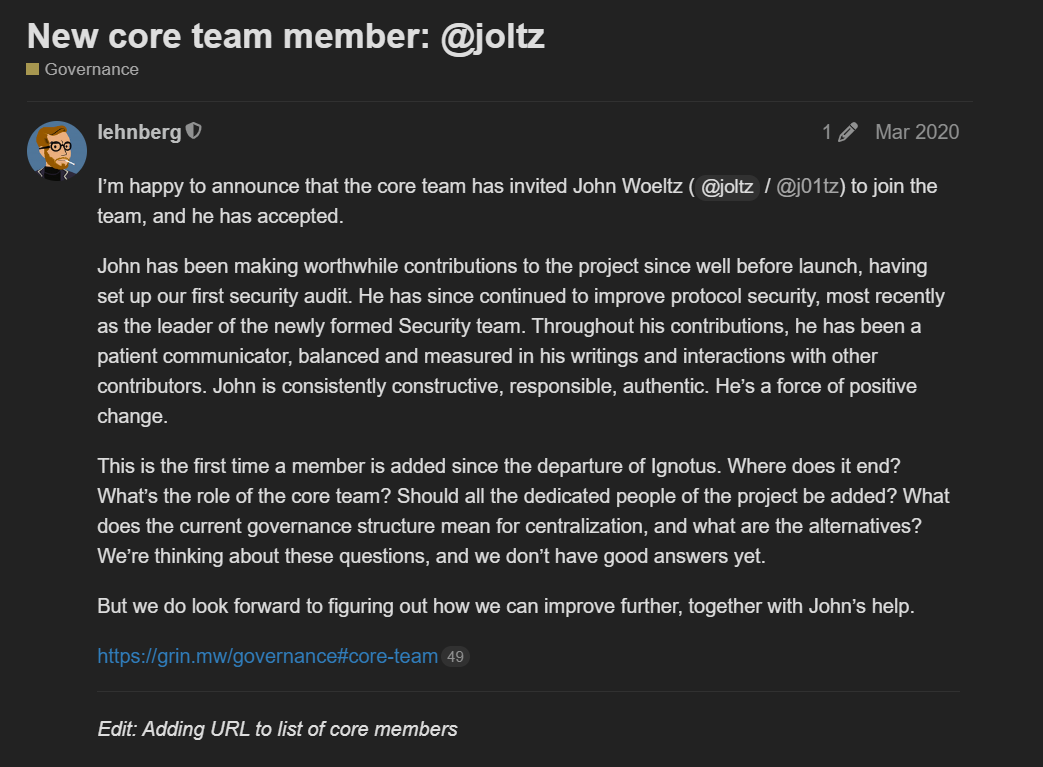Click the @j01tz mention link

pyautogui.click(x=809, y=187)
